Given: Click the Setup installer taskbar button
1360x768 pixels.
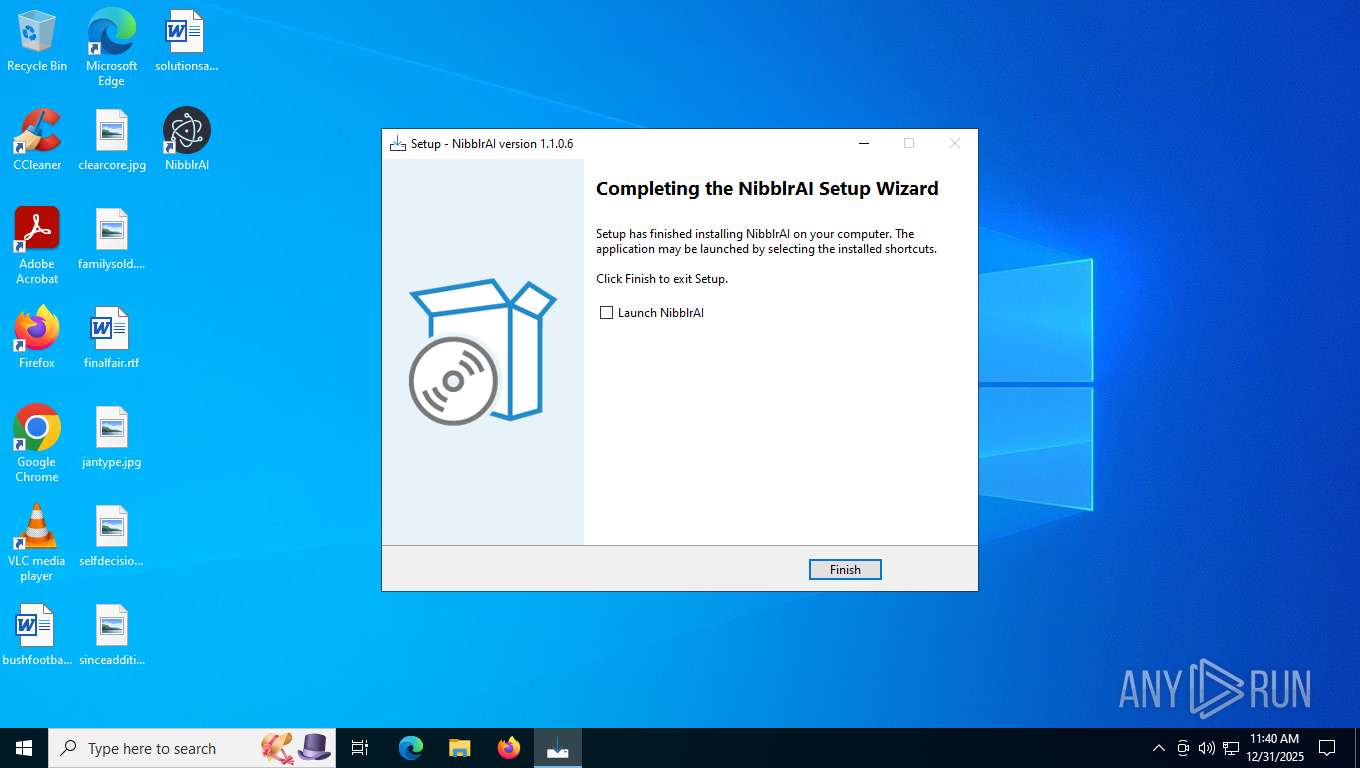Looking at the screenshot, I should [x=557, y=748].
